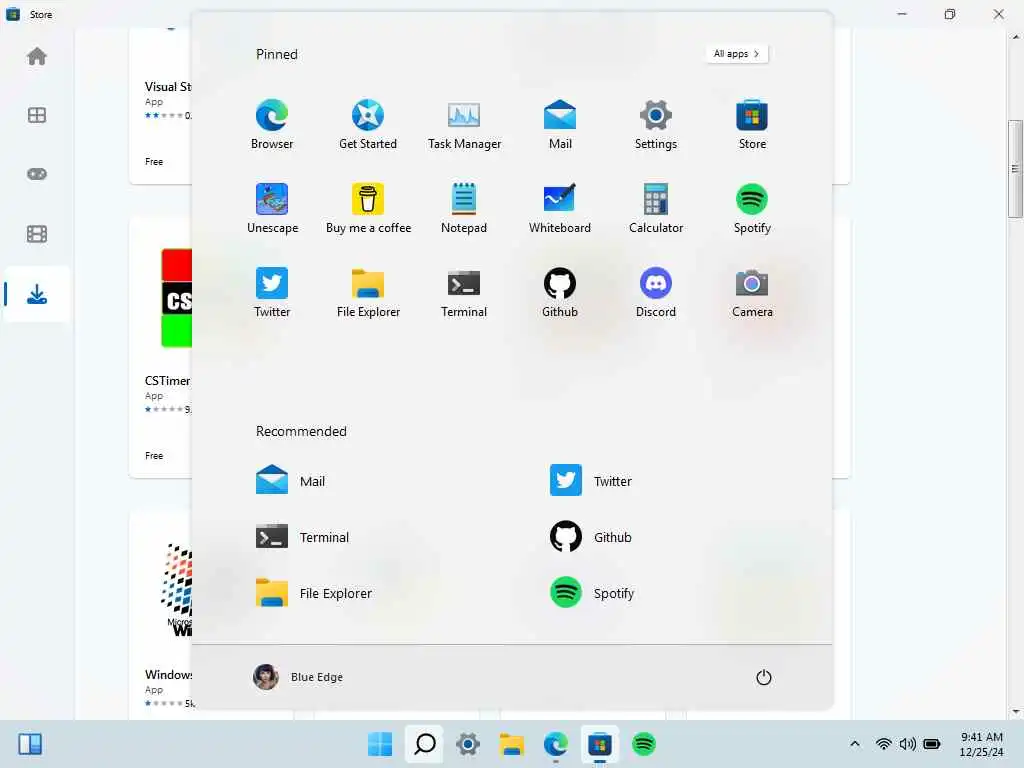Open the widgets panel on the taskbar

click(x=30, y=744)
